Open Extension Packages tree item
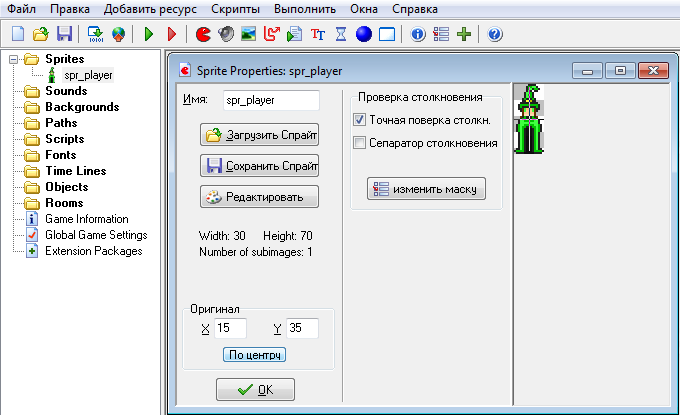 point(94,251)
